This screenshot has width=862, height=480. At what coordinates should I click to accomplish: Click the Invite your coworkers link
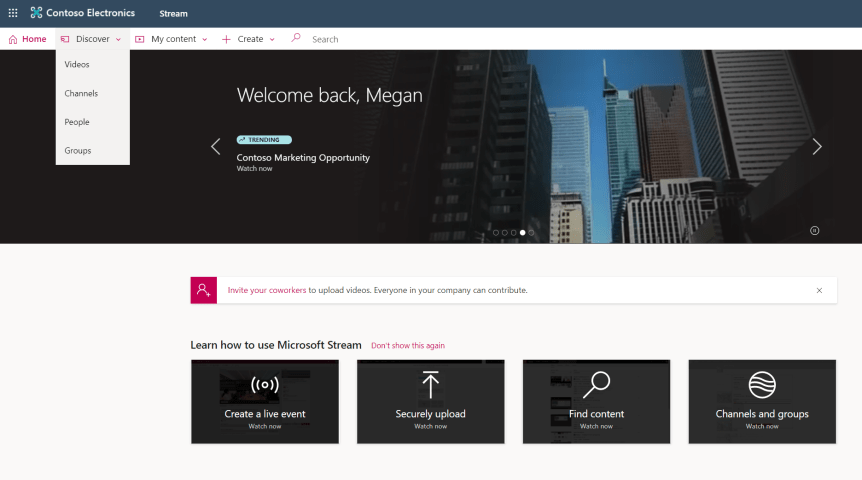(266, 290)
